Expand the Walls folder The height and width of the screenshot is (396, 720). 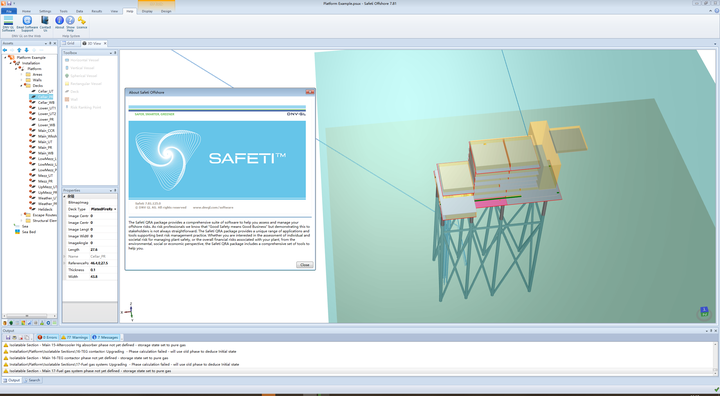click(22, 80)
